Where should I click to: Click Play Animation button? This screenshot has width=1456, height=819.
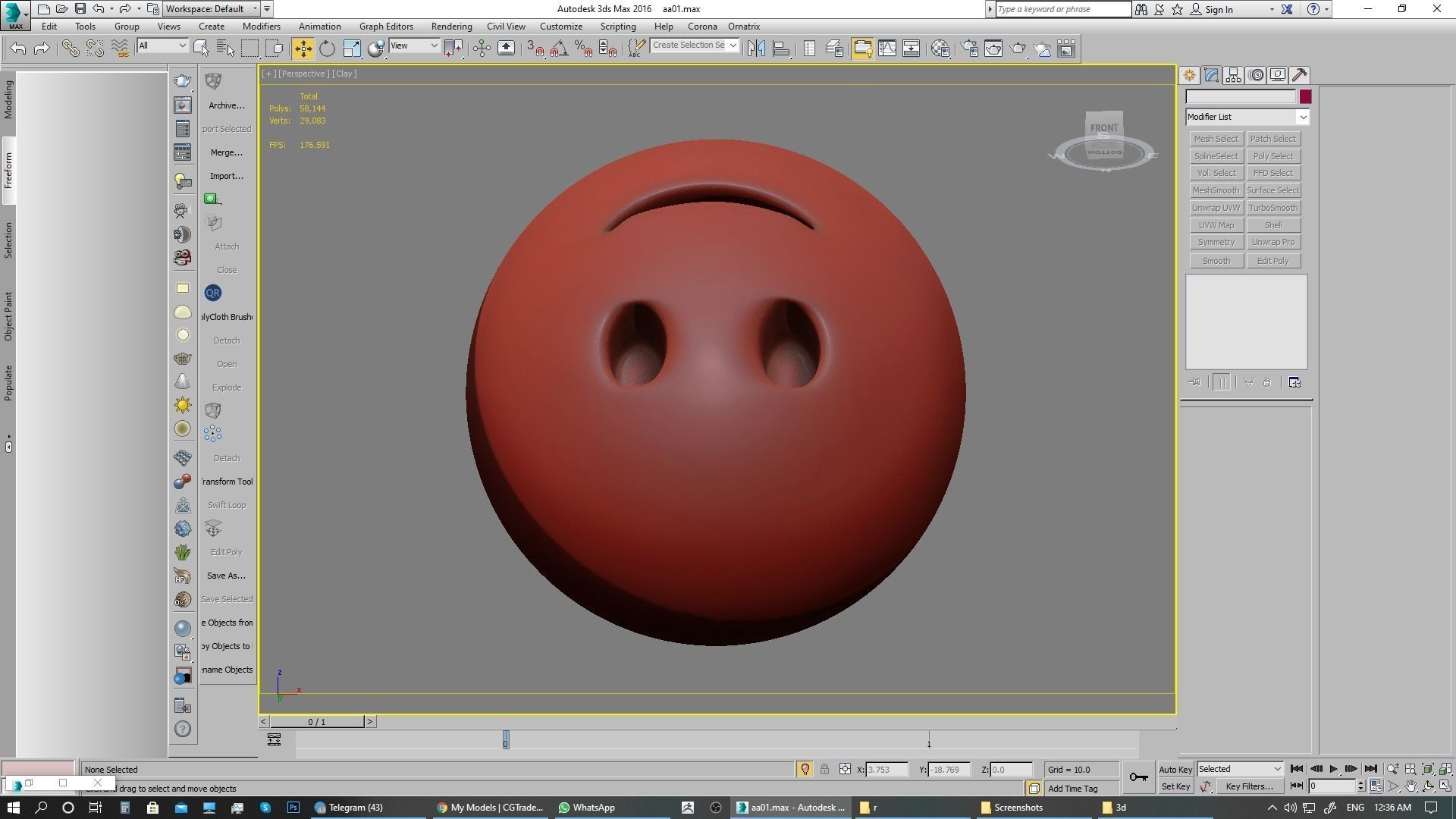coord(1333,769)
